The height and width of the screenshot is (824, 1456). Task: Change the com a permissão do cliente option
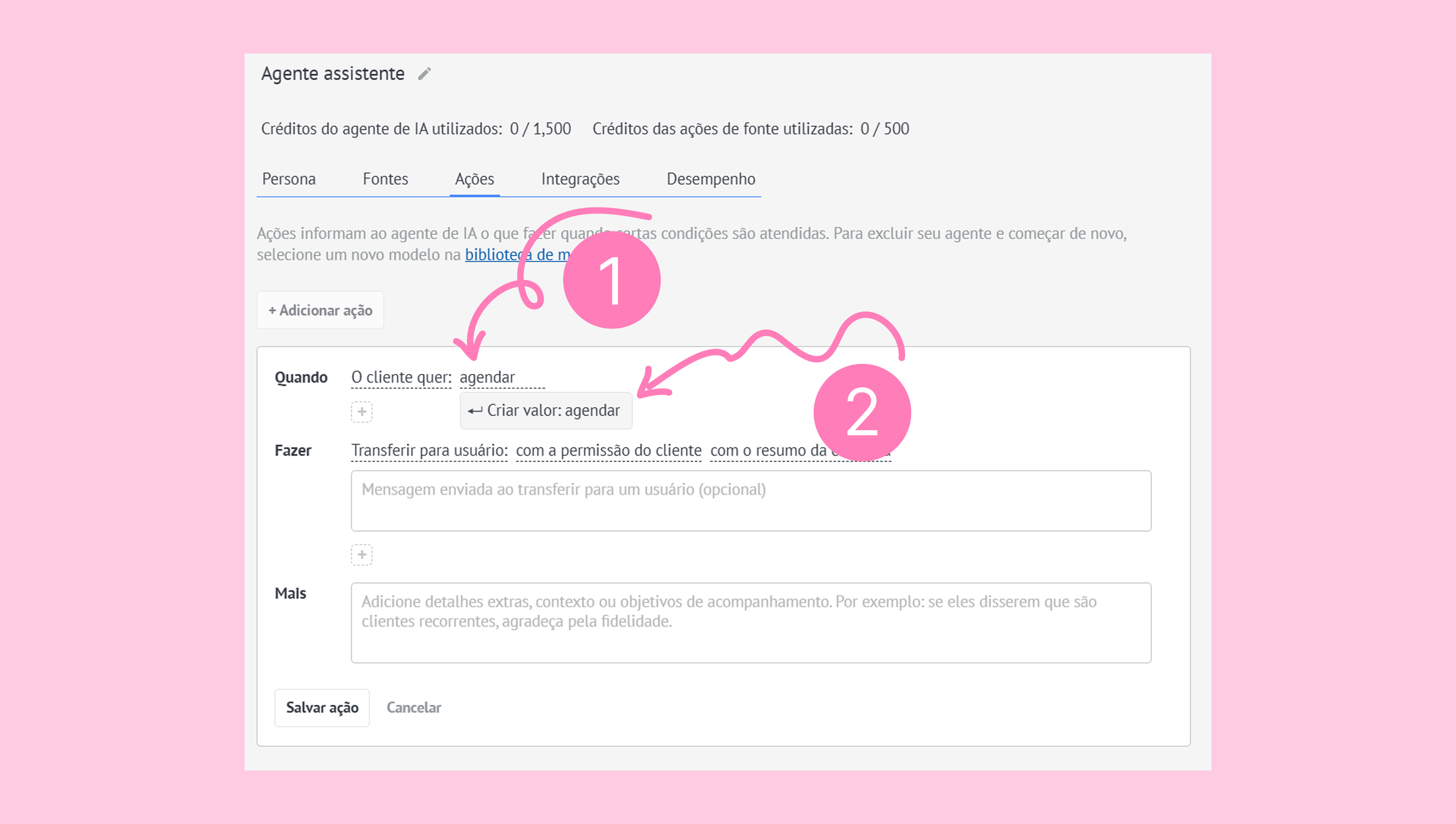tap(609, 451)
